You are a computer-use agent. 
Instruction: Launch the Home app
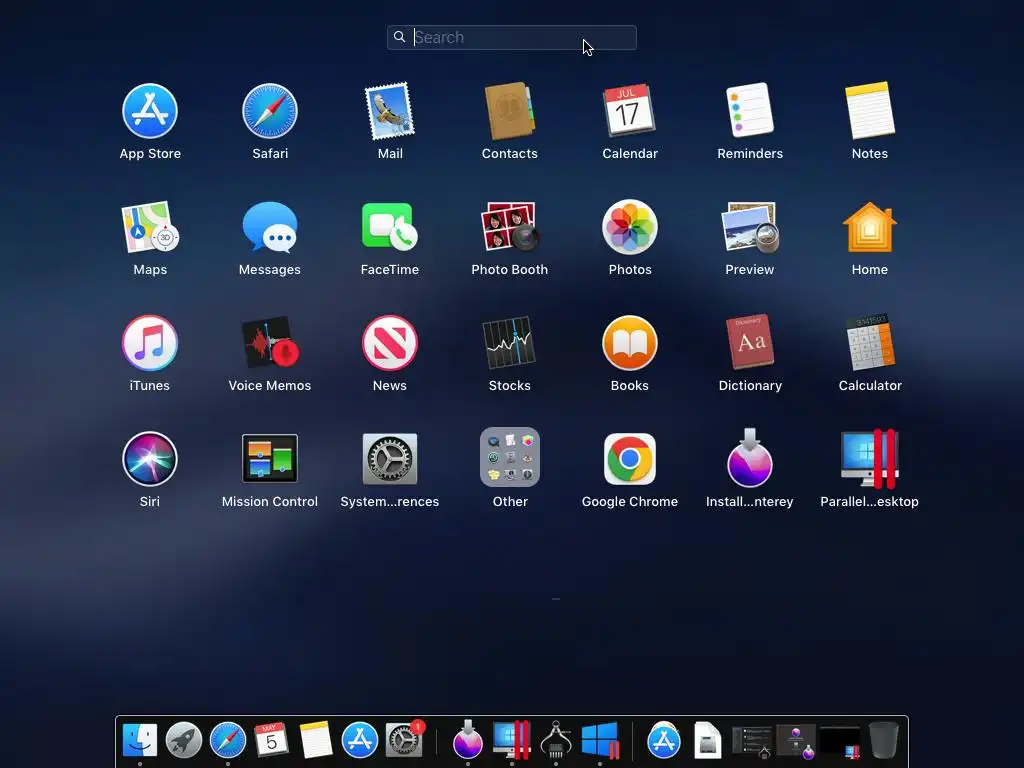[870, 227]
